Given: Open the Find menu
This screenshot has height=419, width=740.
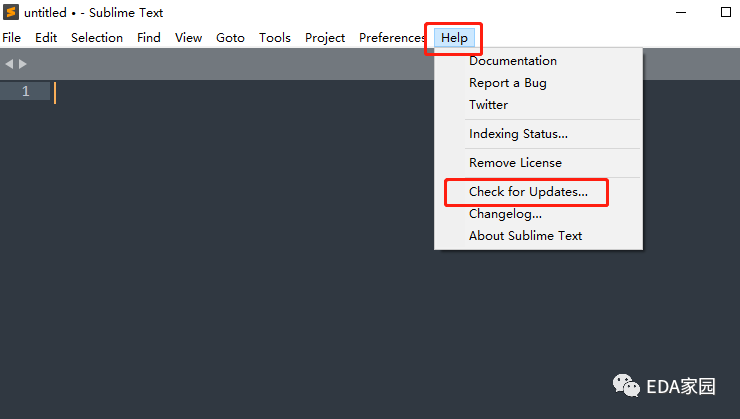Looking at the screenshot, I should click(149, 38).
